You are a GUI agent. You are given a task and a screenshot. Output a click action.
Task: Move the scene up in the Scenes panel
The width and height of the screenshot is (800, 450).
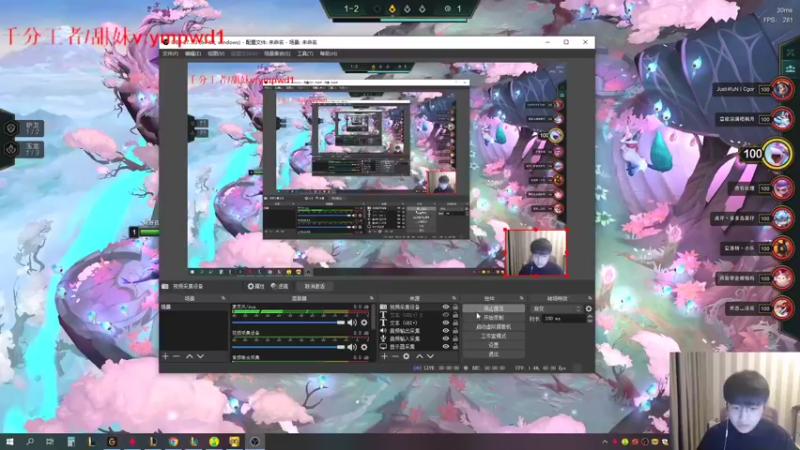pyautogui.click(x=189, y=356)
